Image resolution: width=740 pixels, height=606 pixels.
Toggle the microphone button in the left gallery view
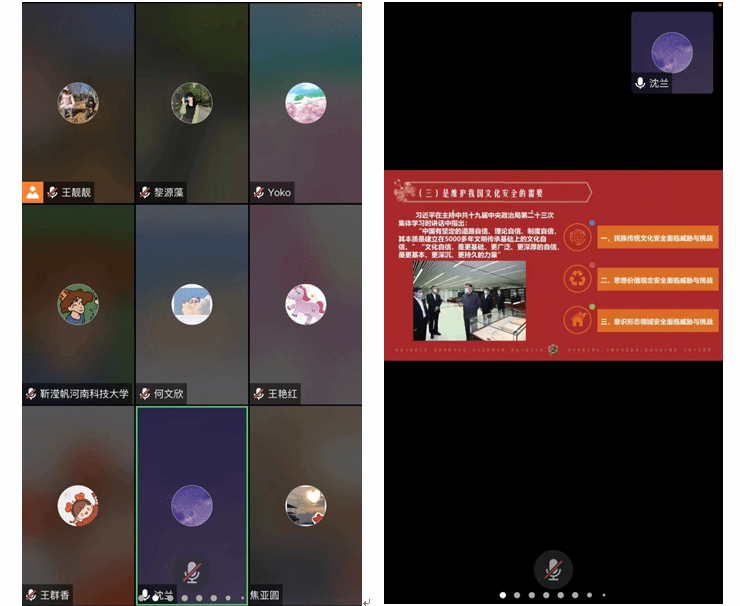[191, 572]
